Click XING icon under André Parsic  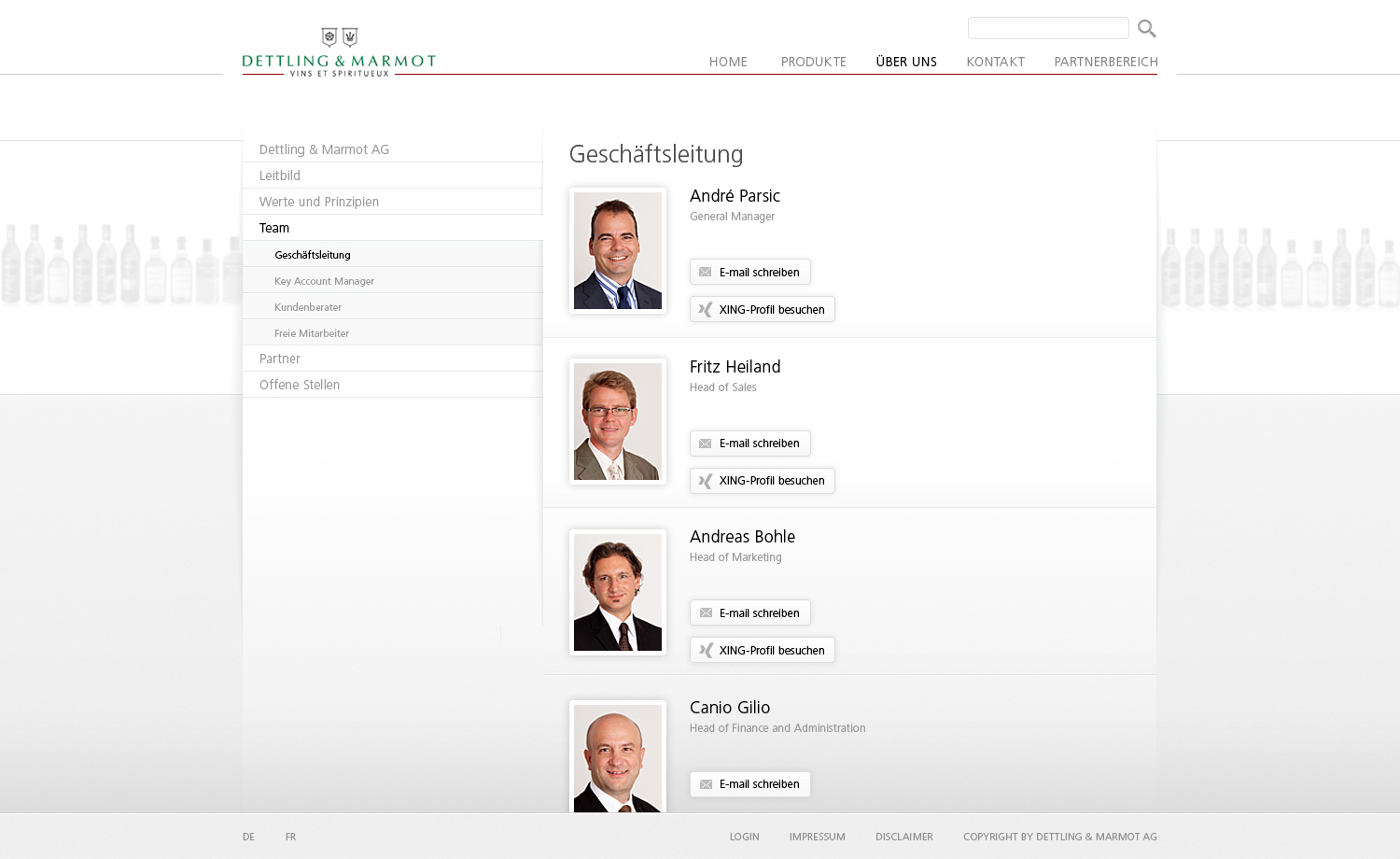706,310
